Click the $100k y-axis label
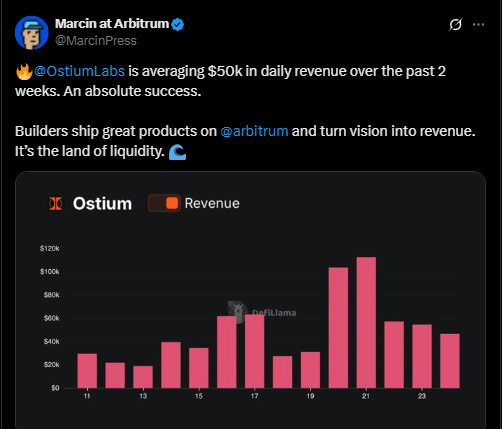The height and width of the screenshot is (429, 502). [50, 272]
